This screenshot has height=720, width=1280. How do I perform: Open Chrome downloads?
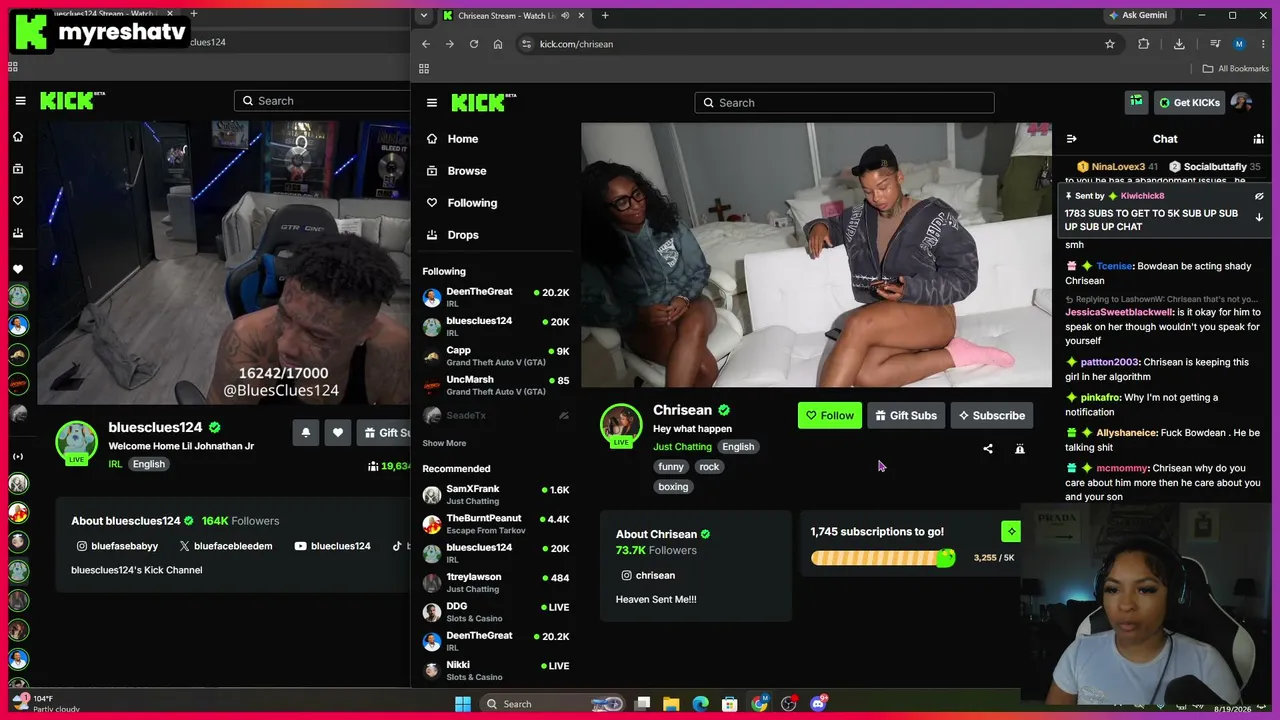(x=1179, y=44)
